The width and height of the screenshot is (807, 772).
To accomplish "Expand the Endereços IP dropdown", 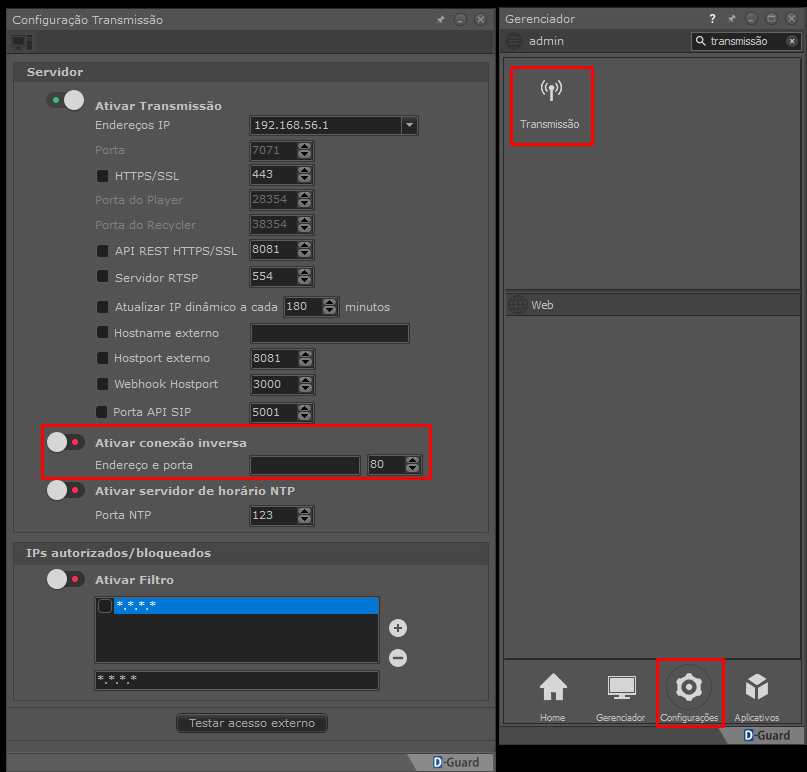I will [x=408, y=125].
